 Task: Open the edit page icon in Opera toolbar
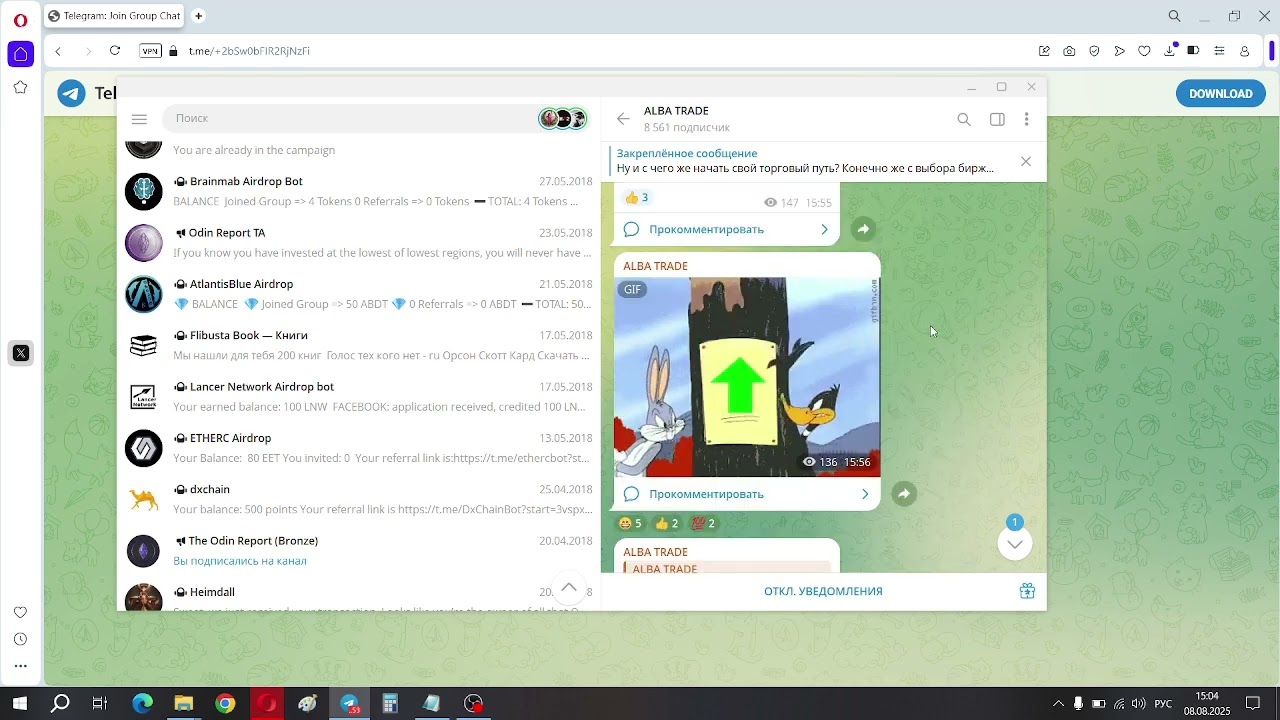pyautogui.click(x=1044, y=51)
